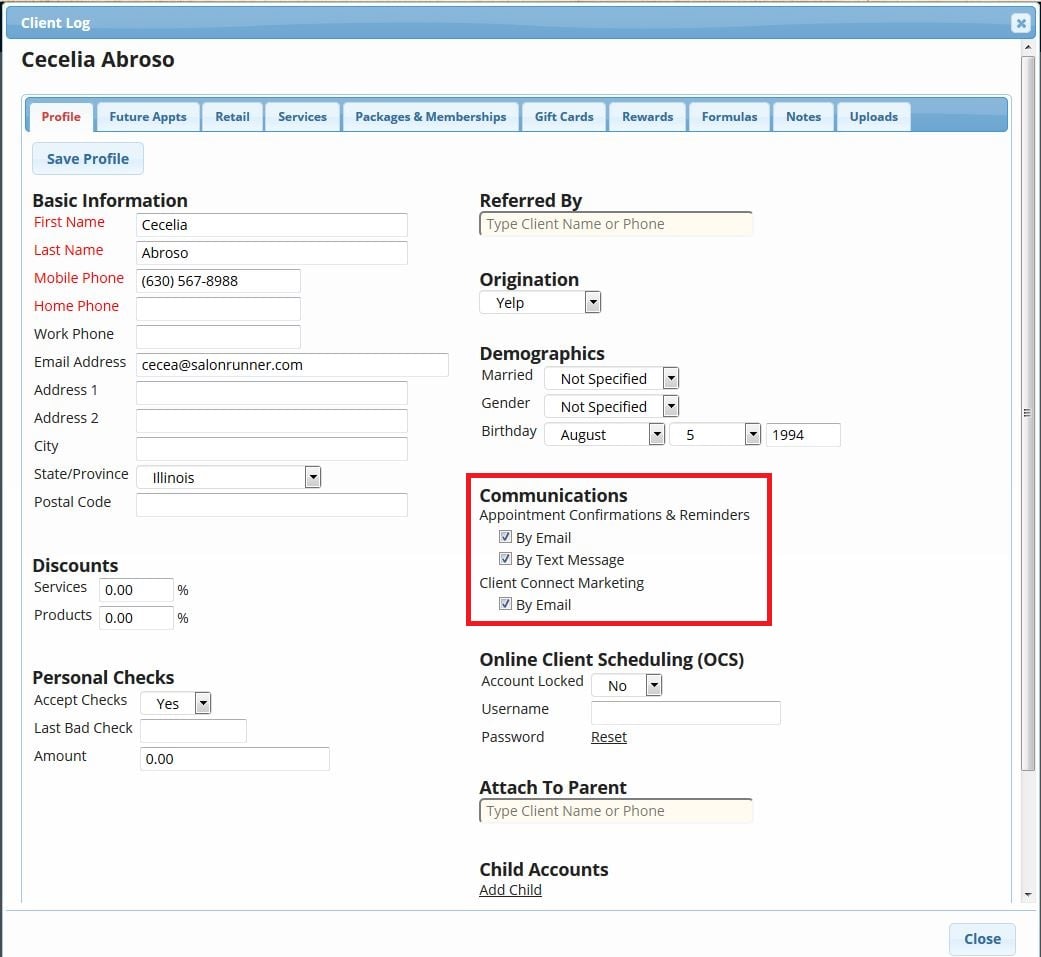Toggle Client Connect Marketing by email
The height and width of the screenshot is (957, 1041).
pyautogui.click(x=506, y=603)
